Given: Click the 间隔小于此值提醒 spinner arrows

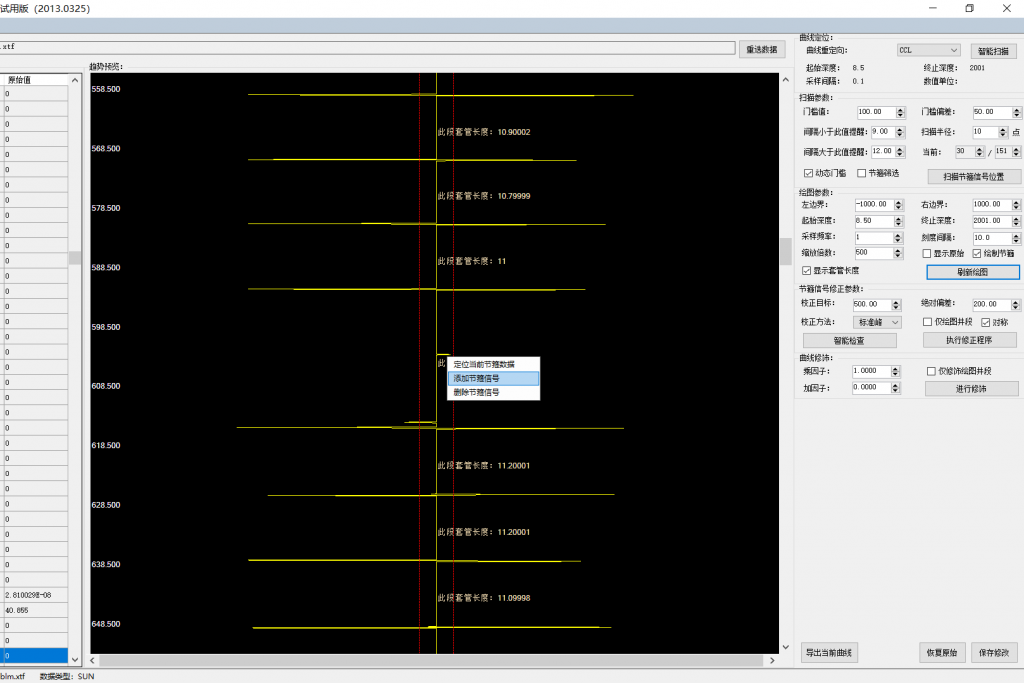Looking at the screenshot, I should [x=900, y=132].
